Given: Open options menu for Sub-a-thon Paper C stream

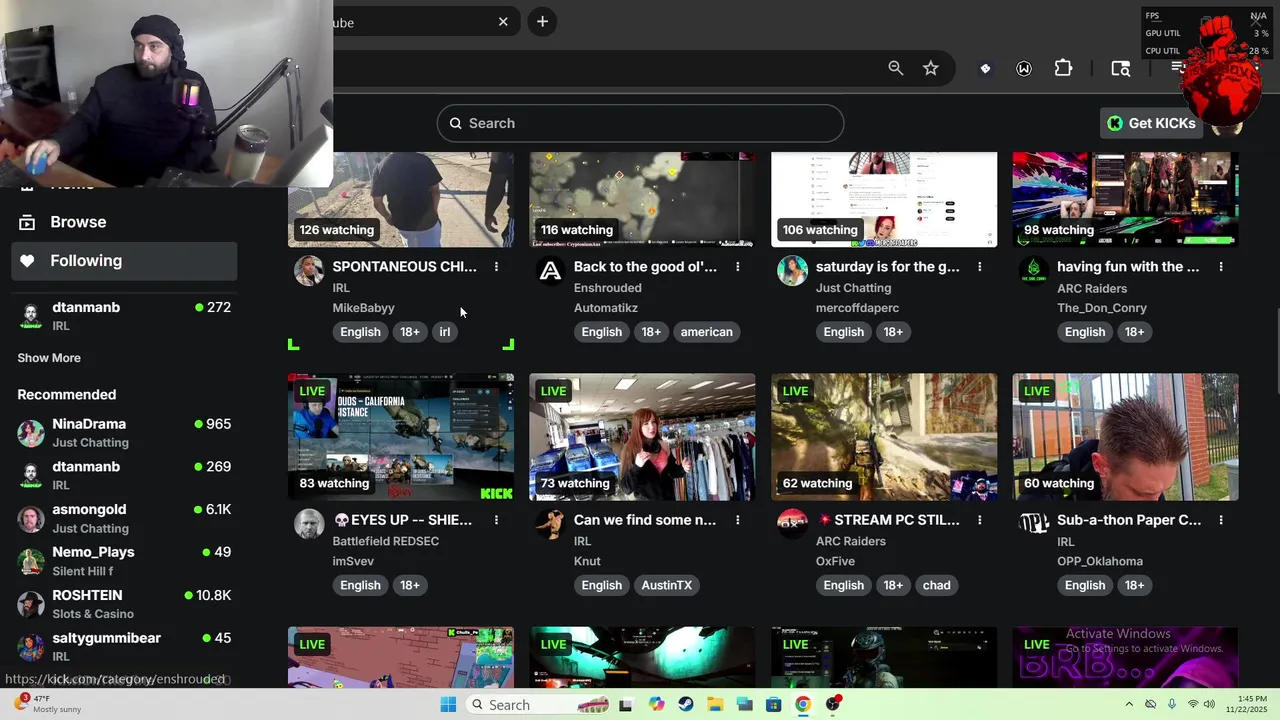Looking at the screenshot, I should (x=1221, y=520).
